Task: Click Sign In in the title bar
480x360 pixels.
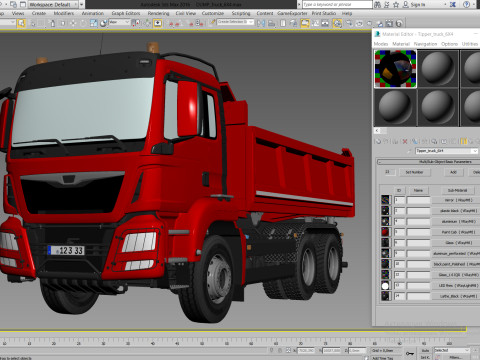Action: (x=418, y=4)
